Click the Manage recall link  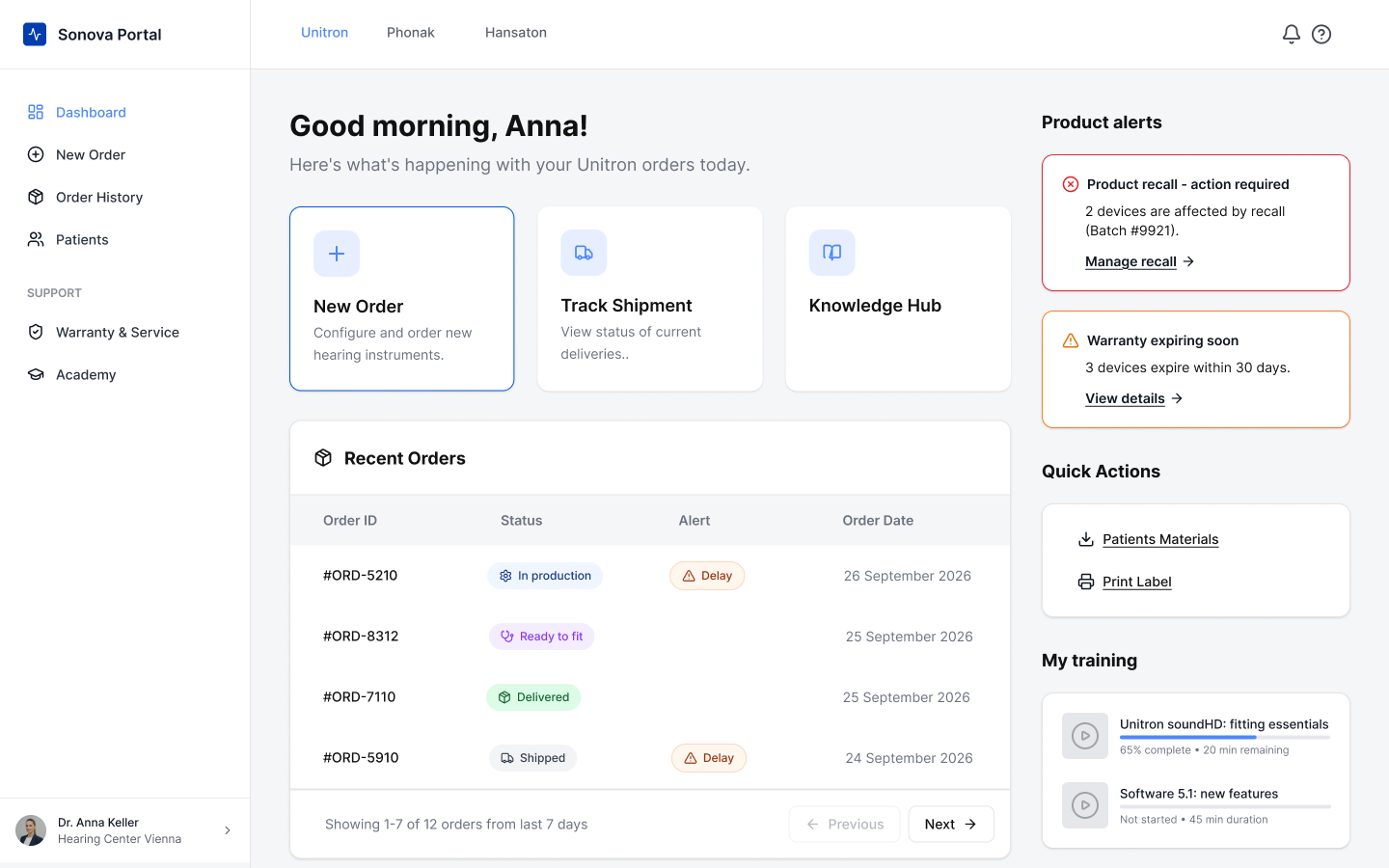(1139, 261)
